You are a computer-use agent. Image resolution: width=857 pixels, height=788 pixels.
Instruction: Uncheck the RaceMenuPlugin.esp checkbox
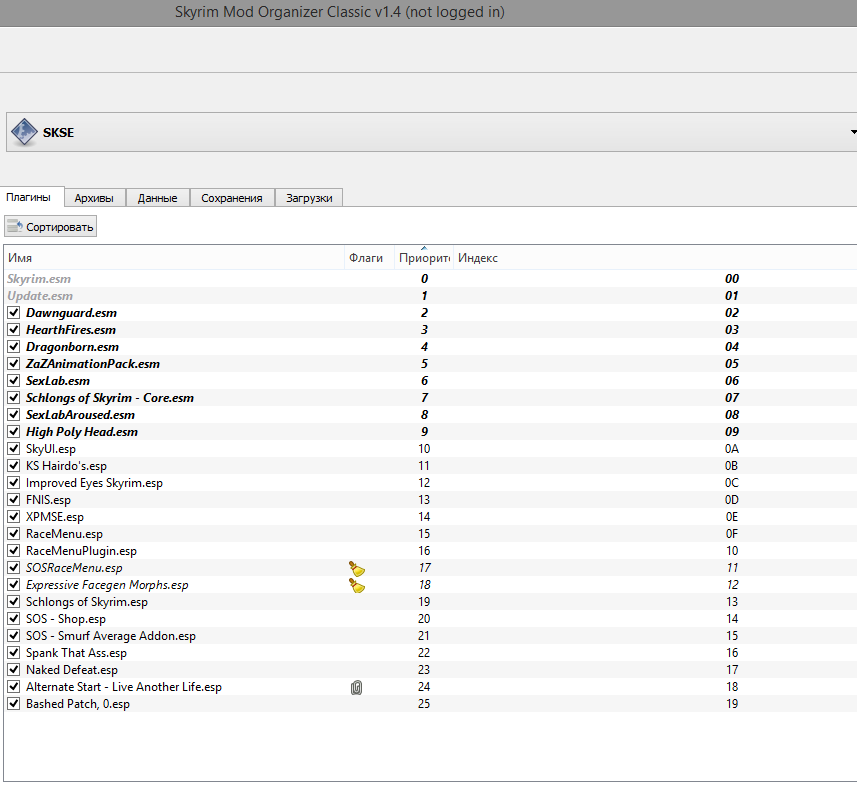coord(14,551)
